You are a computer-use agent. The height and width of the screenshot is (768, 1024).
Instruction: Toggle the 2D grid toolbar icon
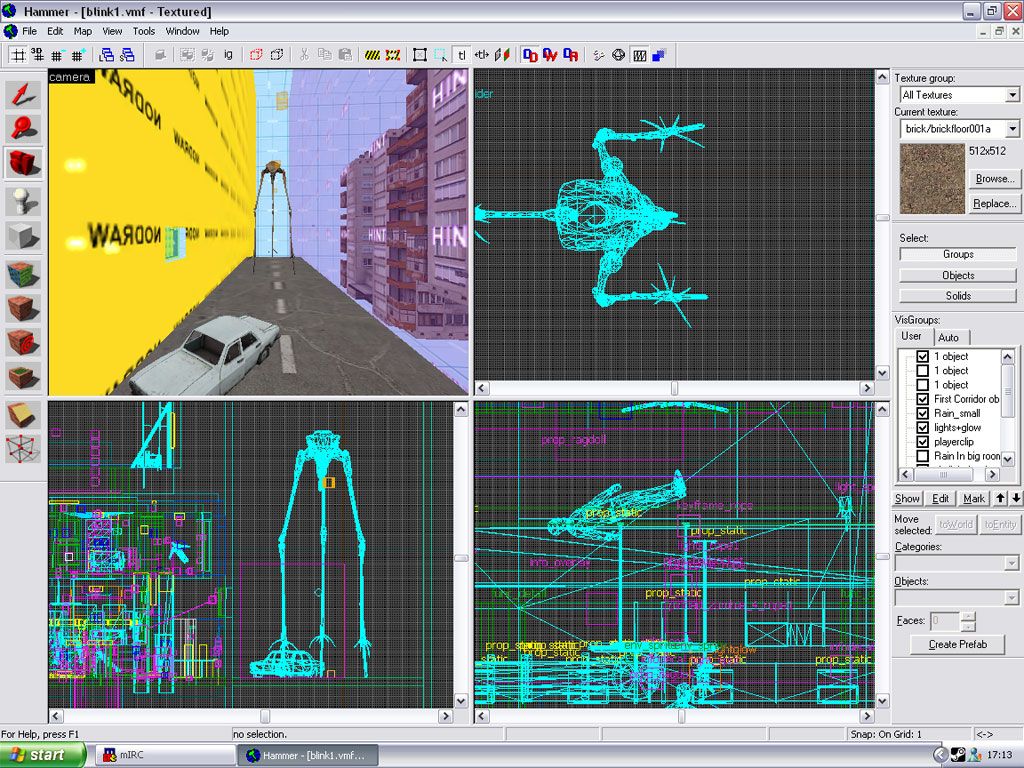pyautogui.click(x=19, y=55)
